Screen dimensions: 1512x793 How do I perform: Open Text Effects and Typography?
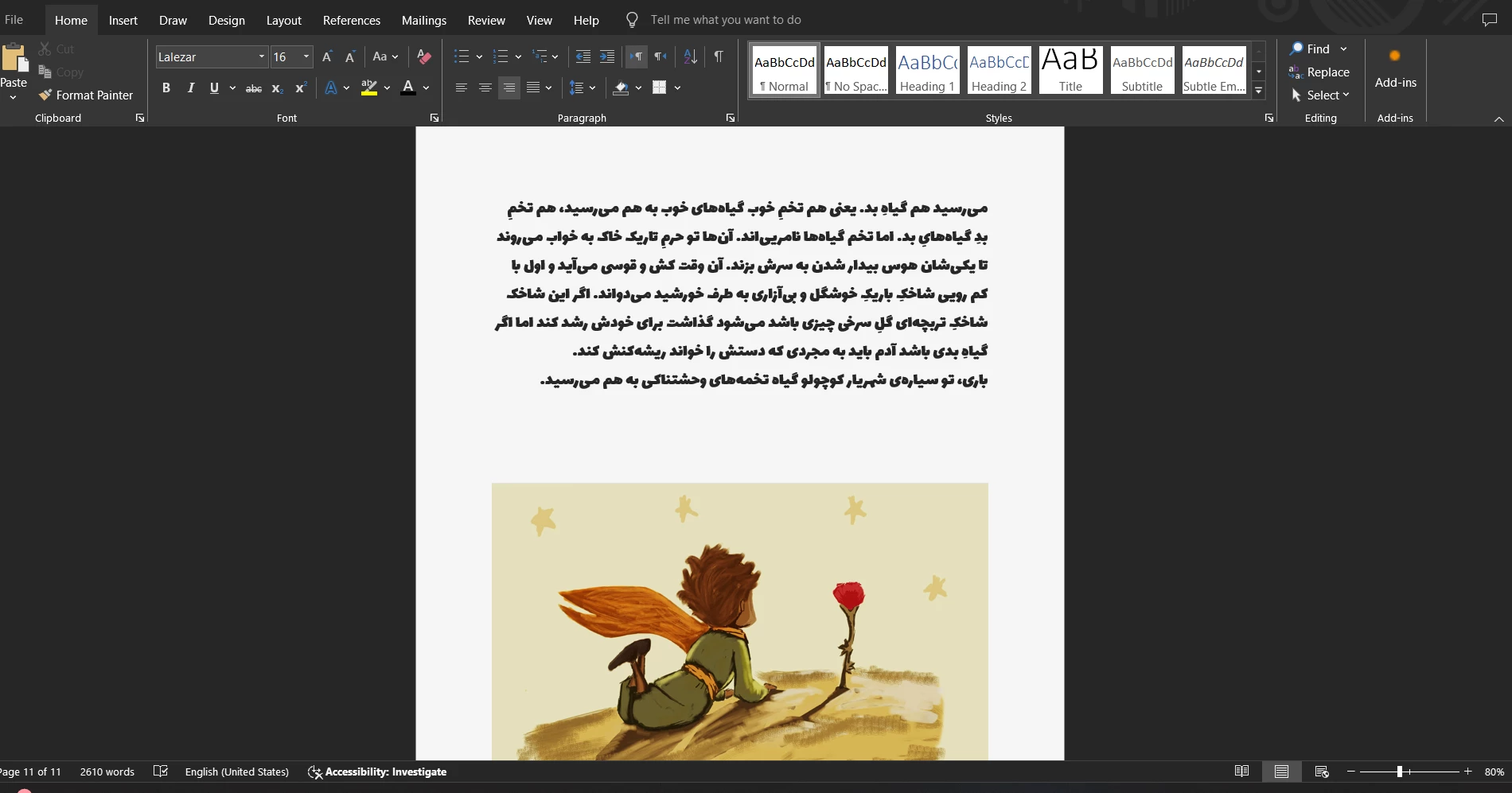tap(331, 88)
